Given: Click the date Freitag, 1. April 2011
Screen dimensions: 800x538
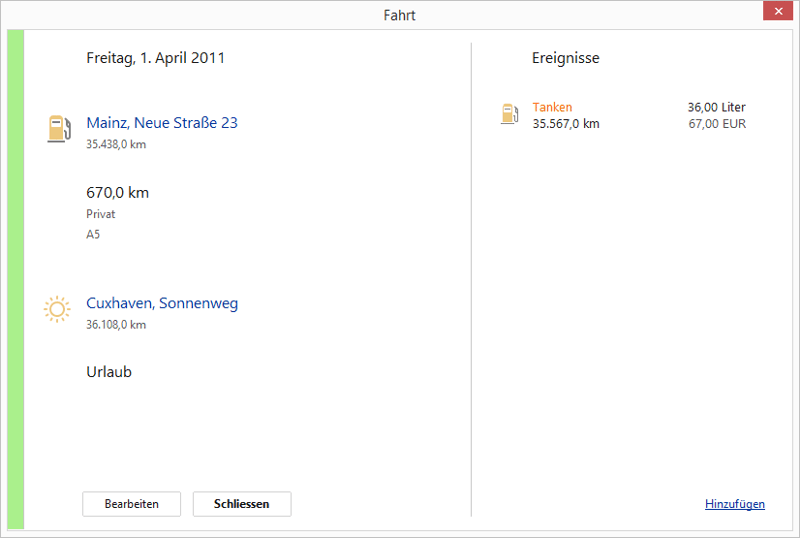Looking at the screenshot, I should pyautogui.click(x=155, y=58).
